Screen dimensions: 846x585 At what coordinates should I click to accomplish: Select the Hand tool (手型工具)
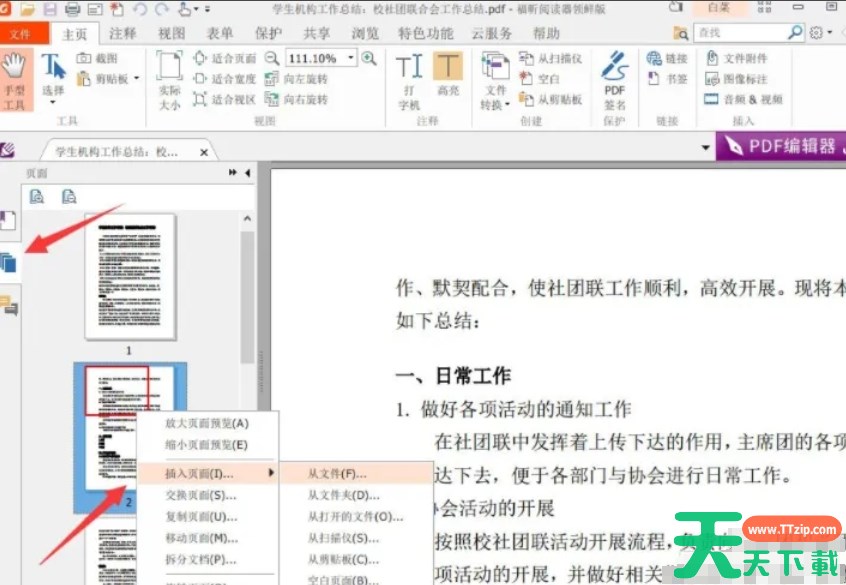pos(14,80)
